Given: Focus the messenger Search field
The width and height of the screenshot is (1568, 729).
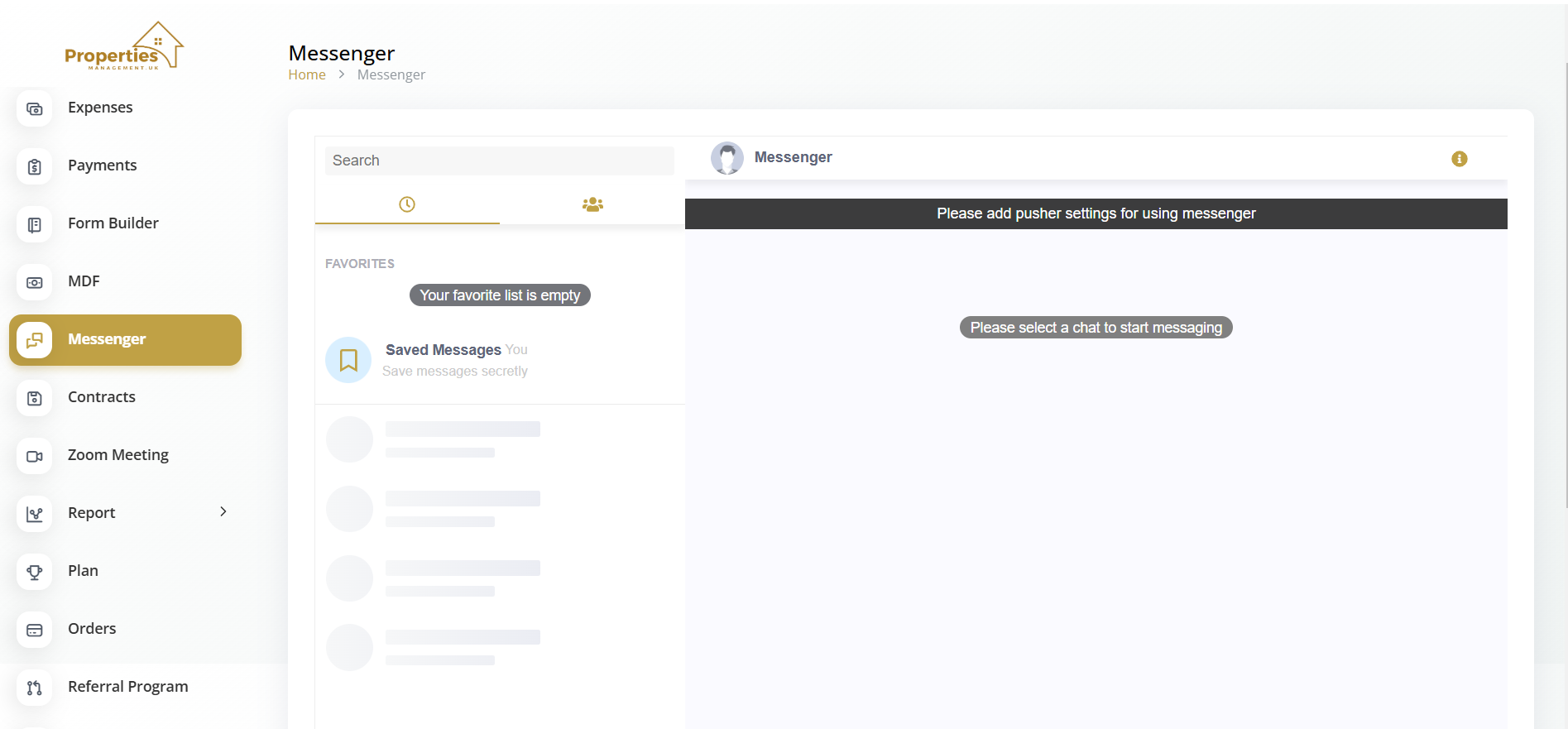Looking at the screenshot, I should (x=499, y=161).
